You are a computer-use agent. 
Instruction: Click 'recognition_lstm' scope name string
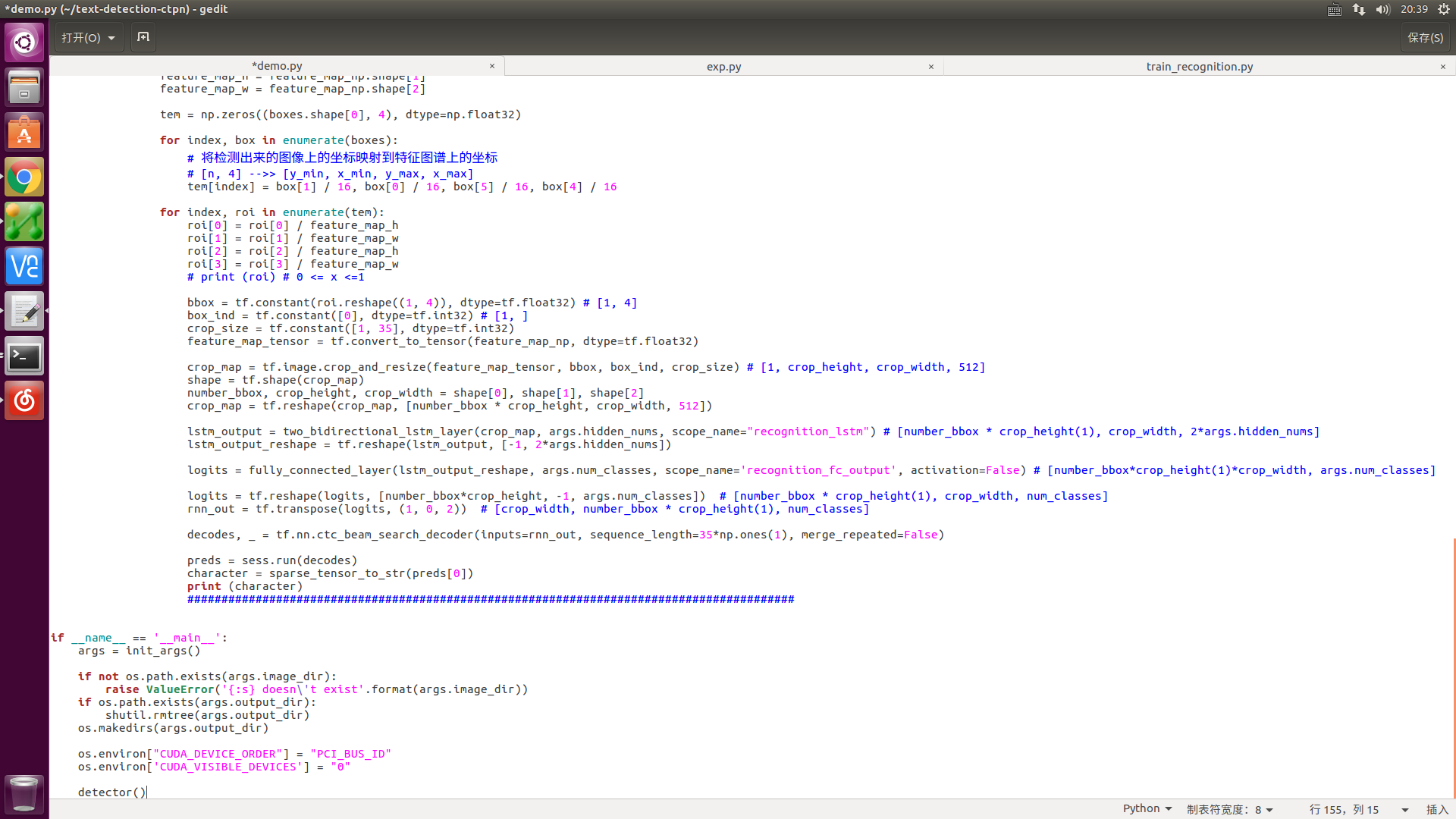pyautogui.click(x=808, y=431)
